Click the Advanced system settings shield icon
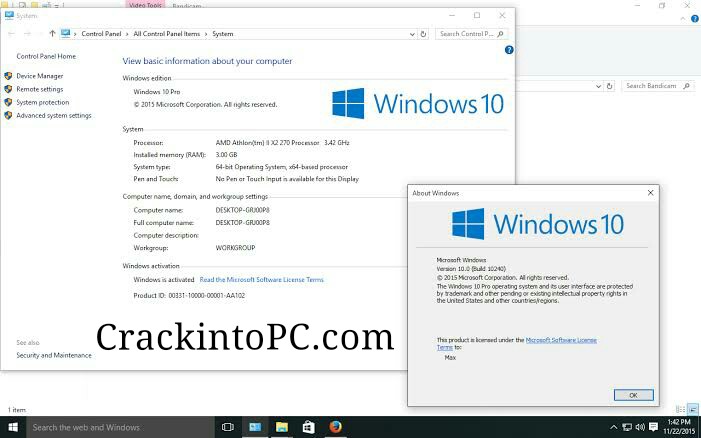This screenshot has width=701, height=438. (8, 115)
